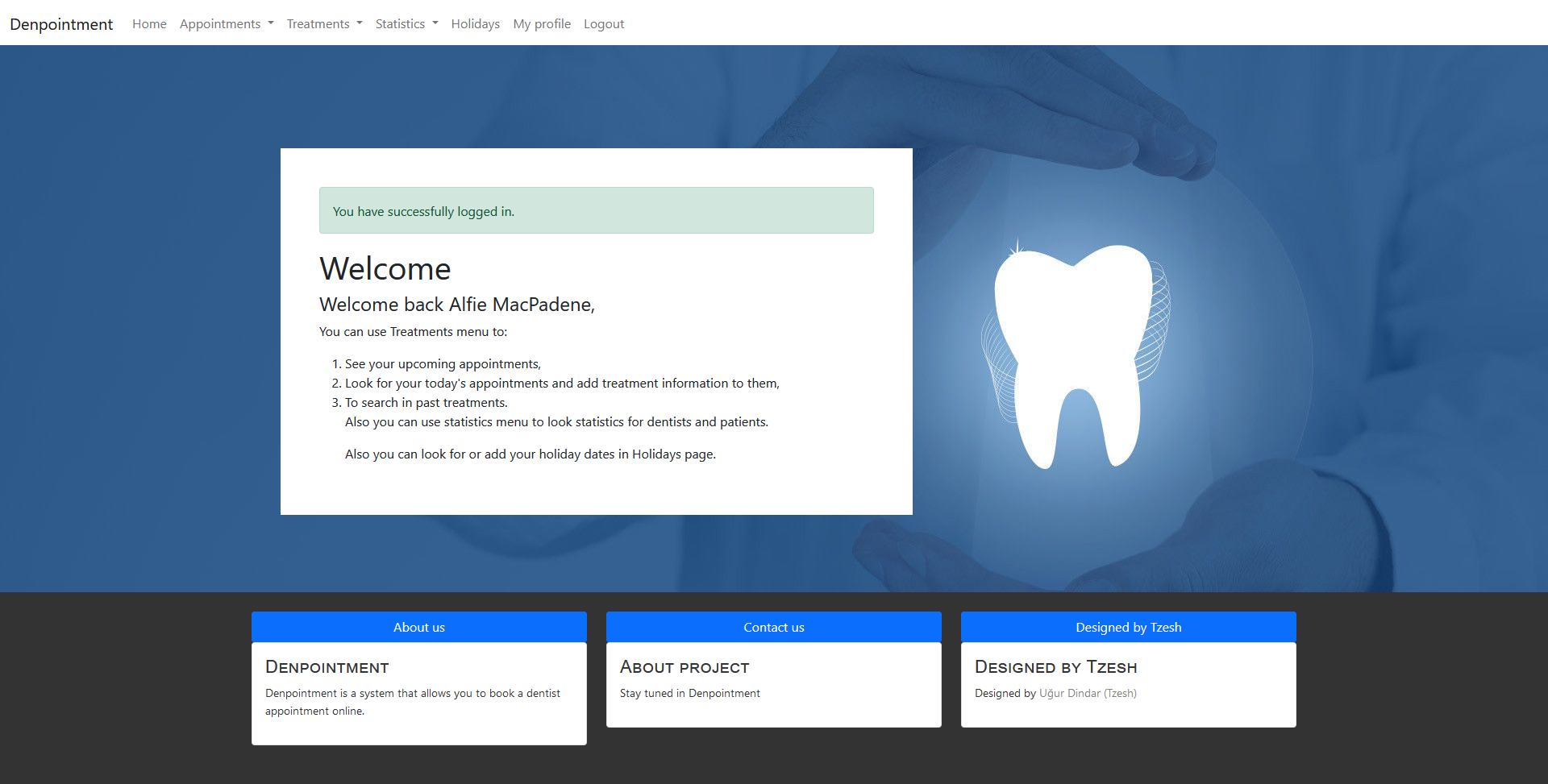Click 'Stay tuned in Denpointment' text

click(690, 693)
